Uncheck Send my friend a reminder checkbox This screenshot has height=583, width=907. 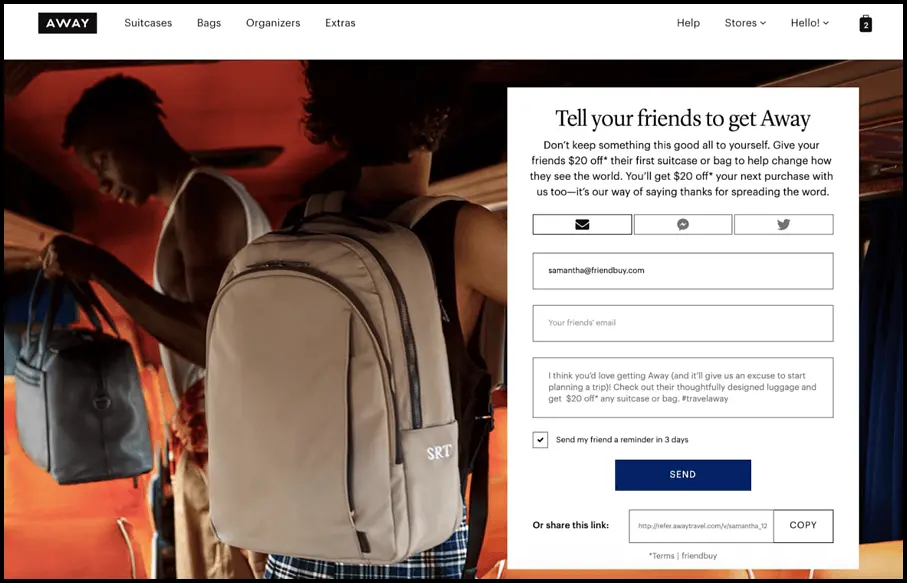[540, 440]
